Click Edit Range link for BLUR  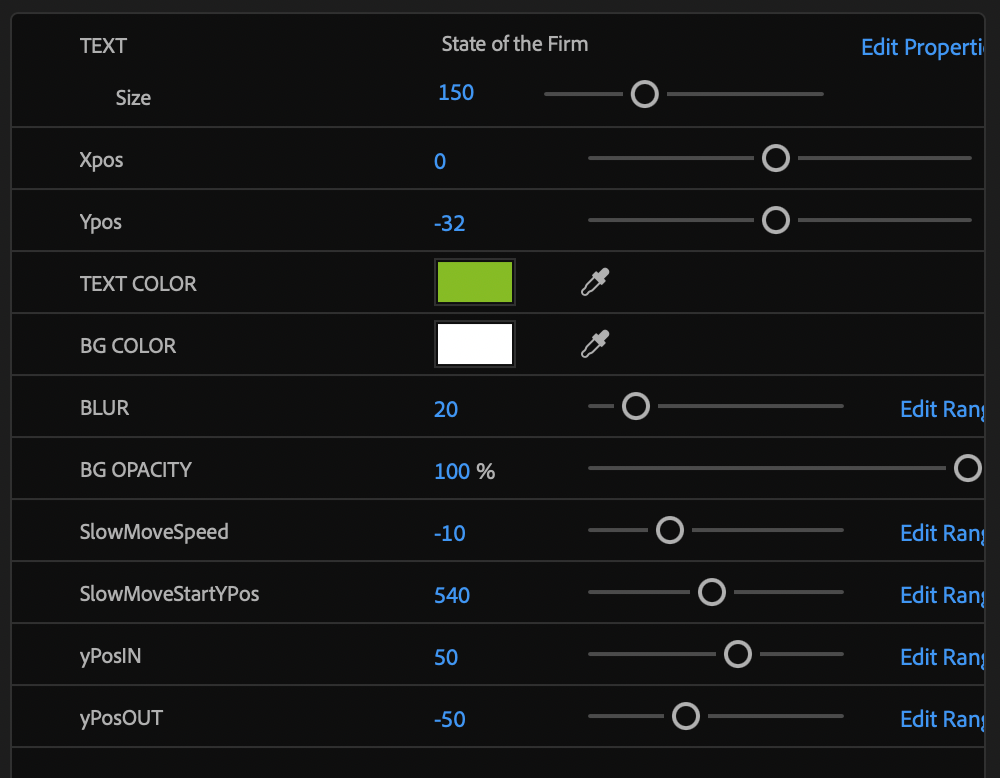[942, 409]
